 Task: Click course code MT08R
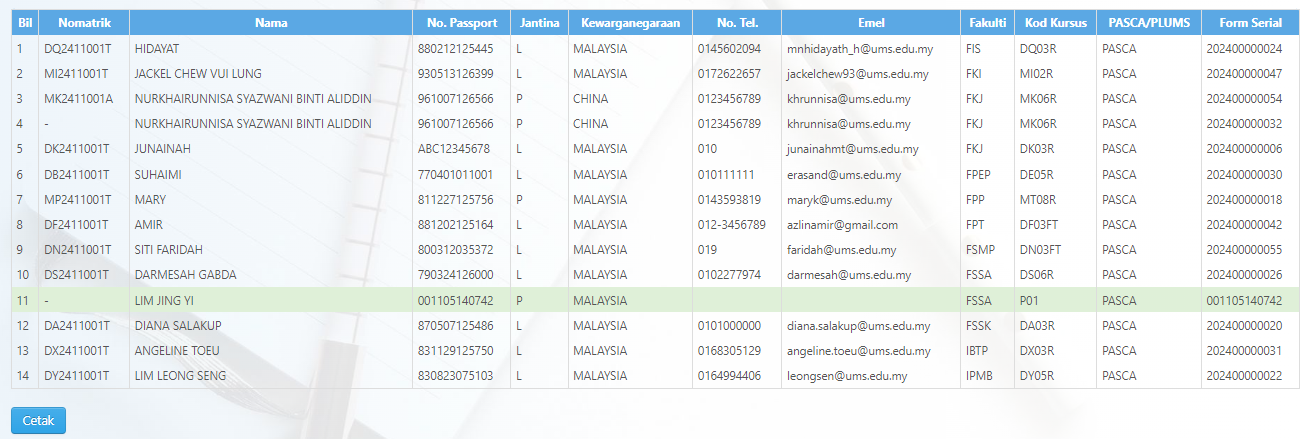1038,200
